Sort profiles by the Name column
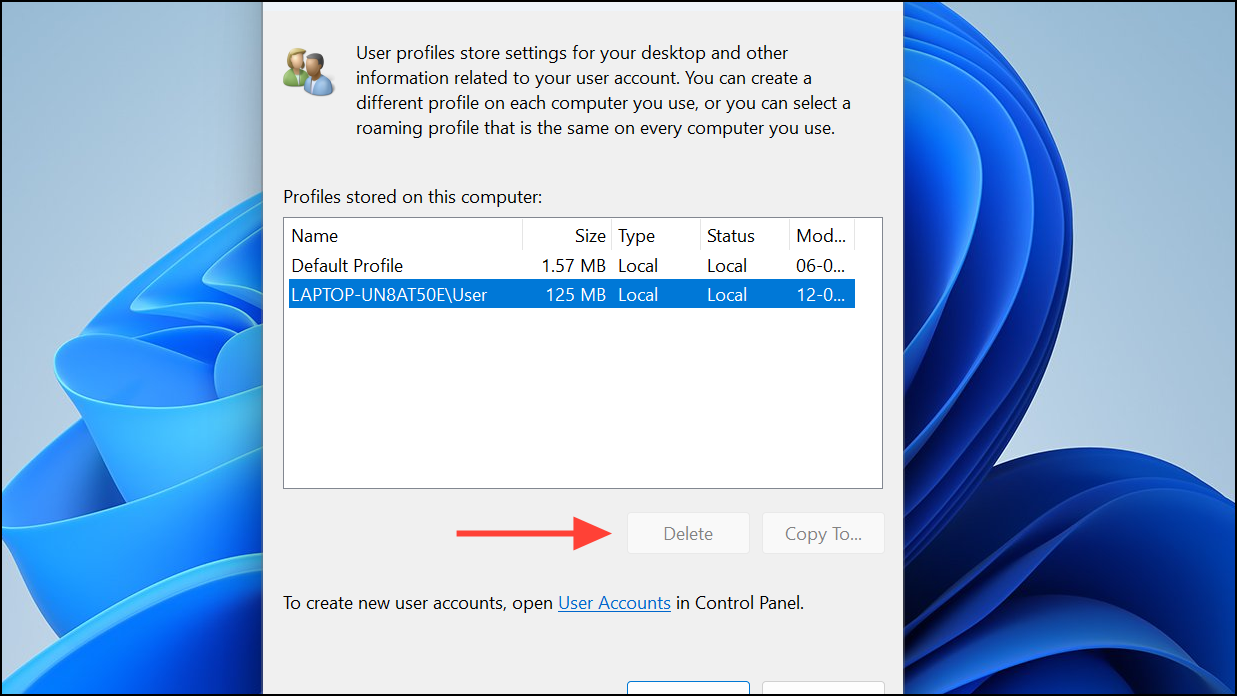The image size is (1237, 696). (x=314, y=235)
